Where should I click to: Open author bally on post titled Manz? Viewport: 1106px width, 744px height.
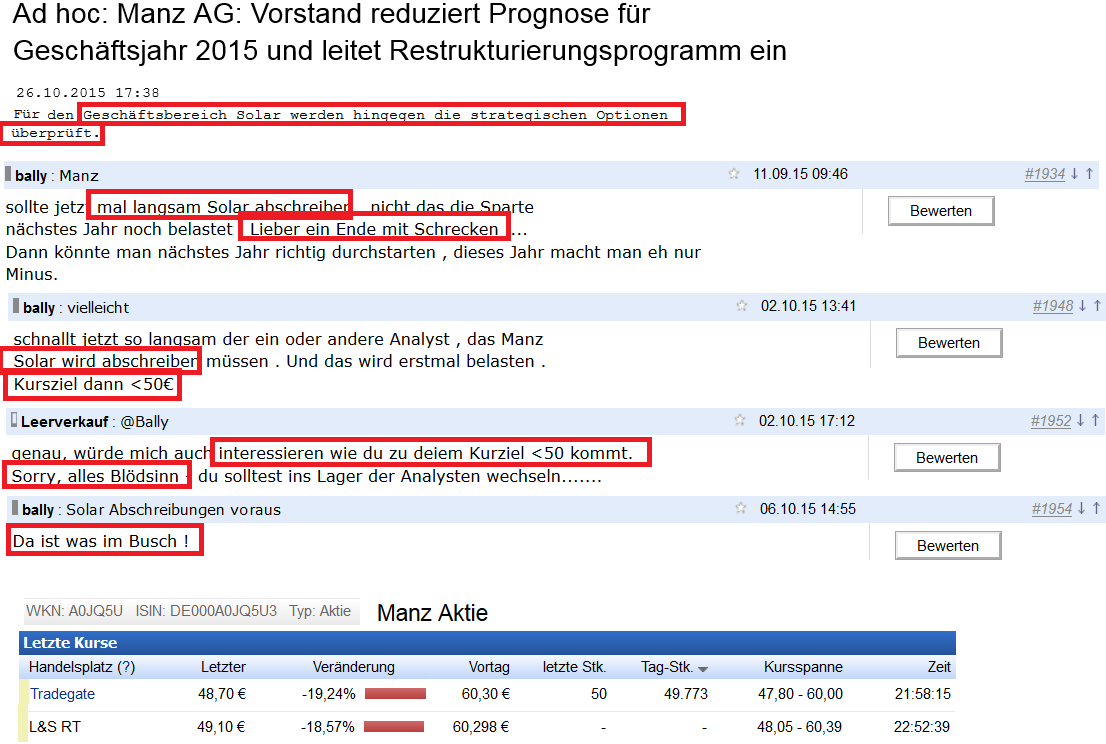[x=31, y=176]
